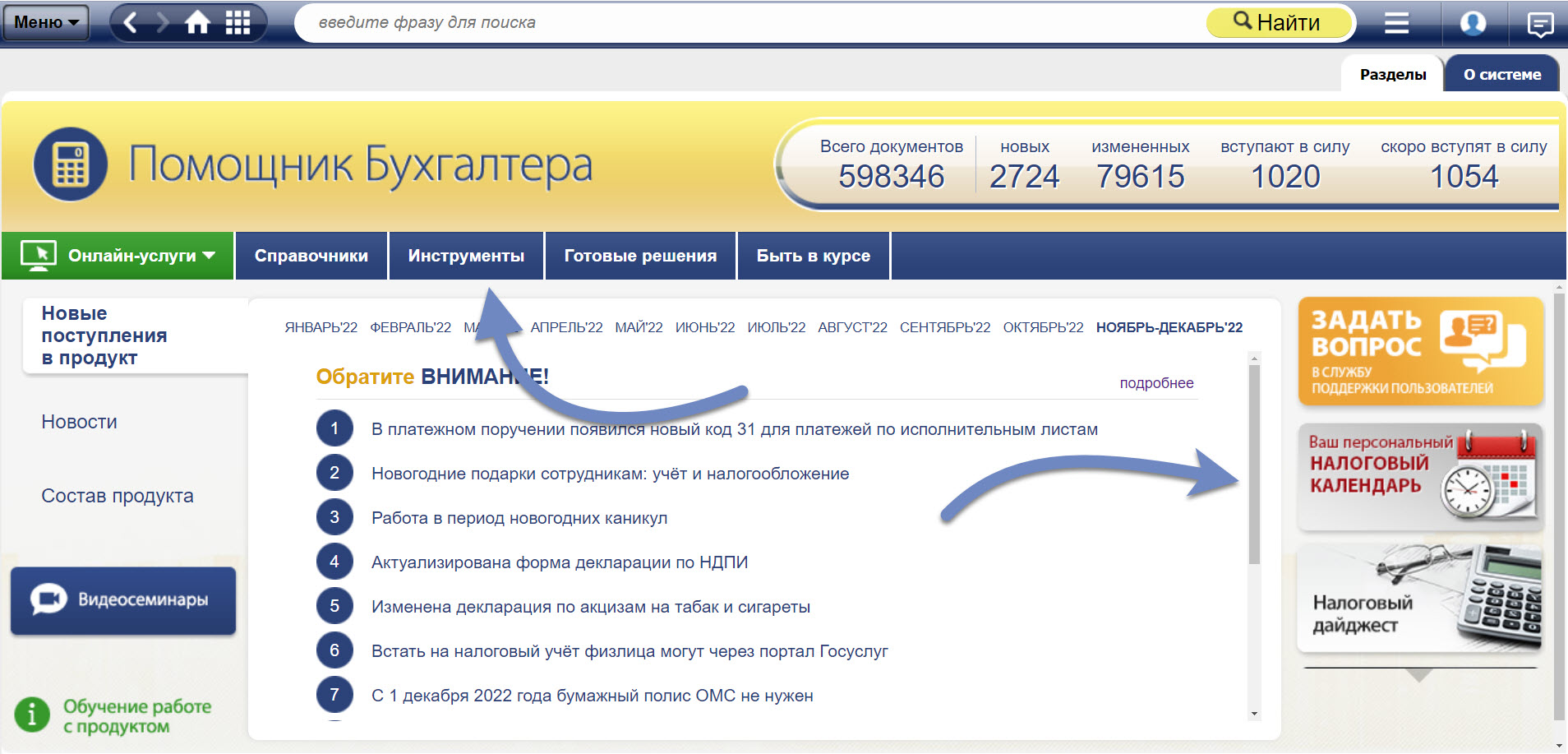Image resolution: width=1568 pixels, height=754 pixels.
Task: Switch to the Разделы tab
Action: 1393,74
